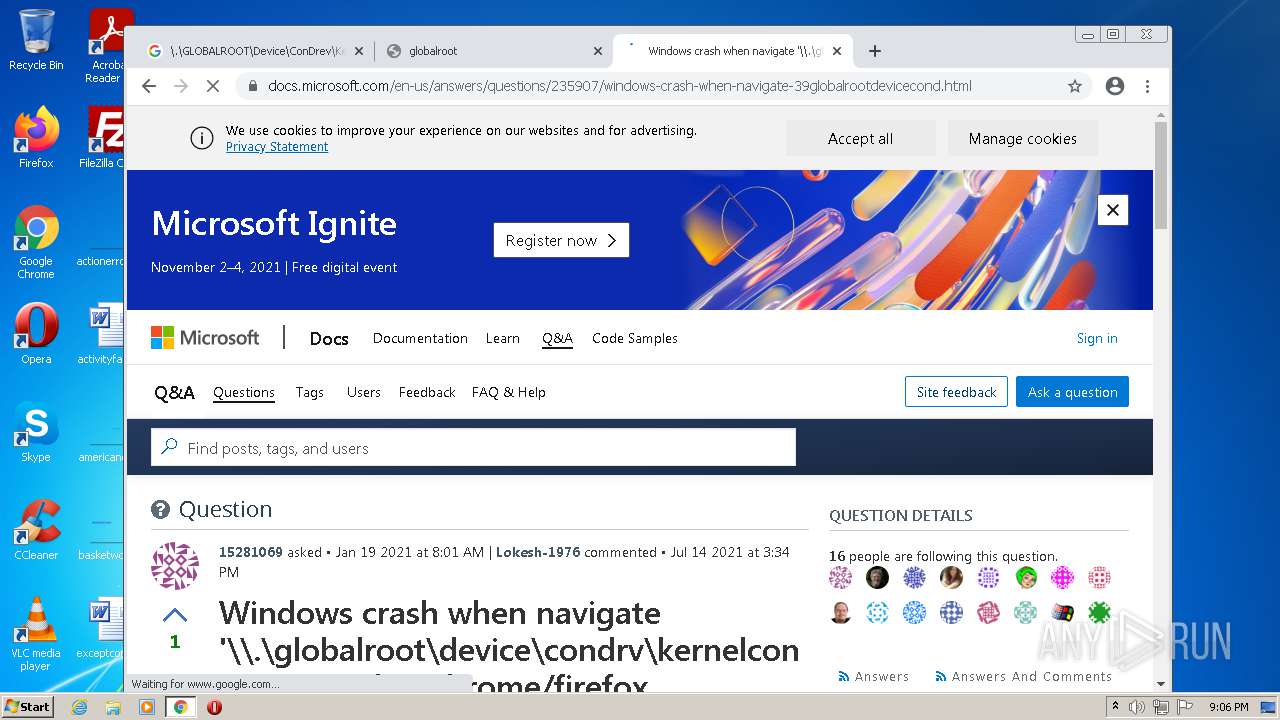Open profile of user 15281069
This screenshot has width=1280, height=720.
tap(251, 552)
